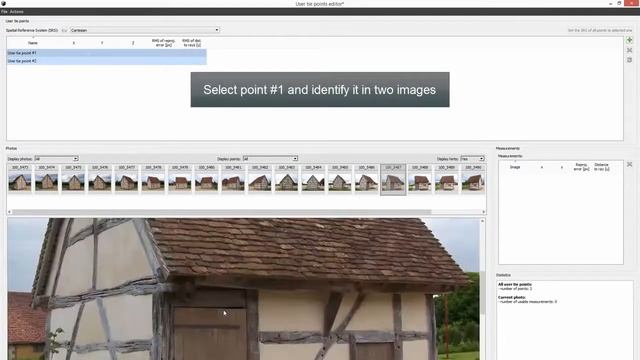640x360 pixels.
Task: Click the delete tie point cross icon
Action: tap(629, 50)
